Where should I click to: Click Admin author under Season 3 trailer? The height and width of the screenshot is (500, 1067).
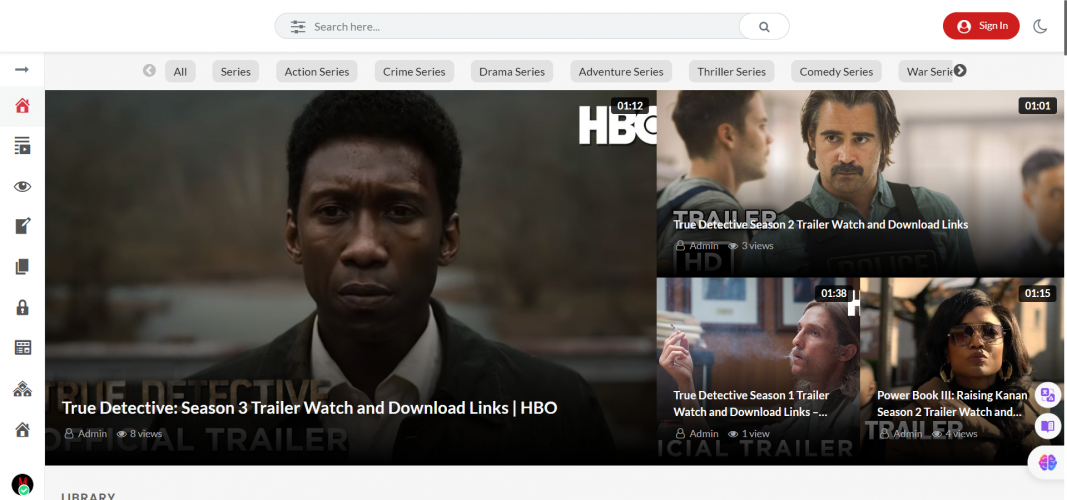[x=86, y=433]
